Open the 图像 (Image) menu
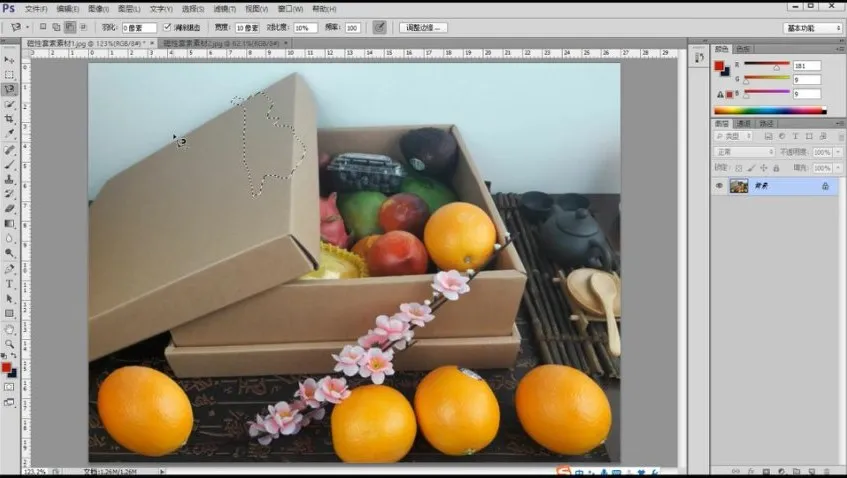This screenshot has width=847, height=478. [x=98, y=8]
